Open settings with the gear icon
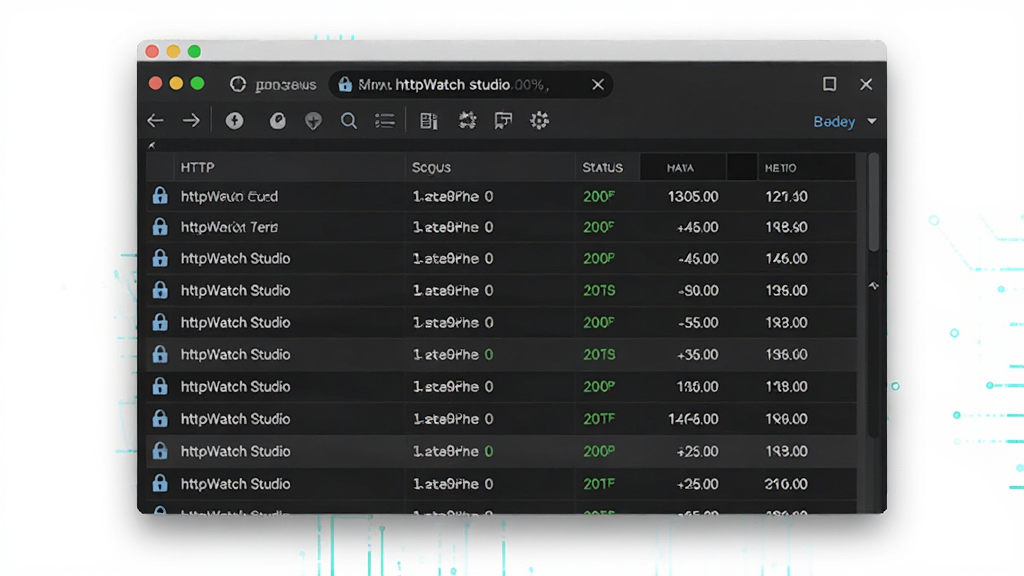This screenshot has width=1024, height=576. click(x=539, y=121)
